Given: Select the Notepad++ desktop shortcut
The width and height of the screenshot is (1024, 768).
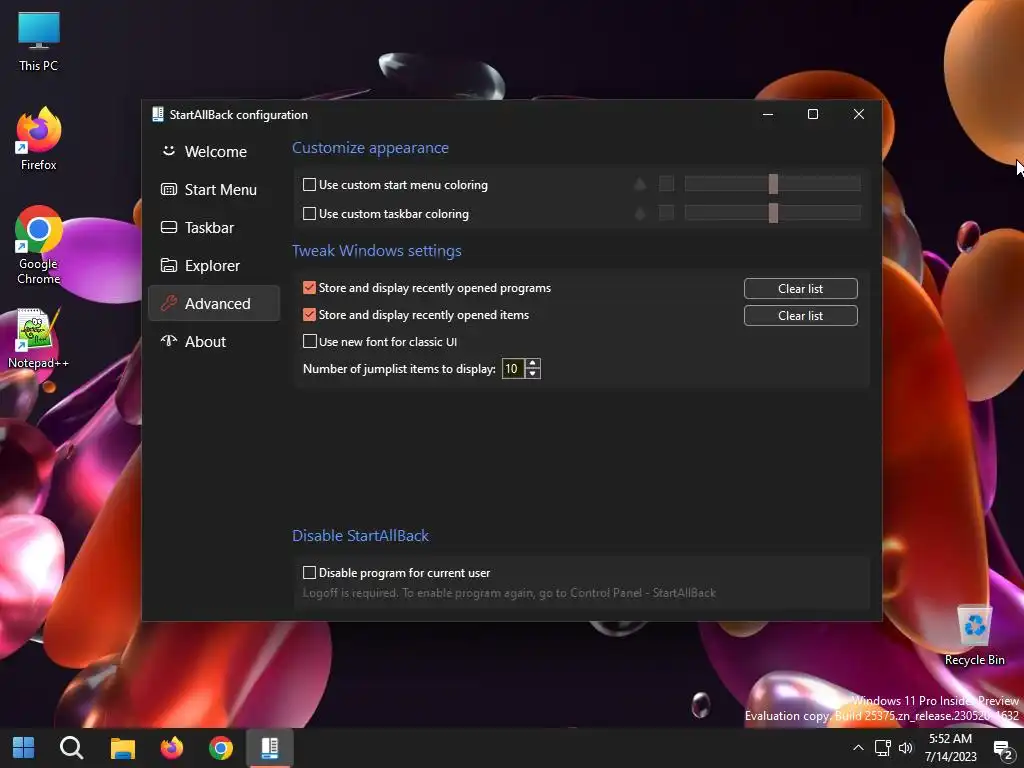Looking at the screenshot, I should [x=39, y=338].
